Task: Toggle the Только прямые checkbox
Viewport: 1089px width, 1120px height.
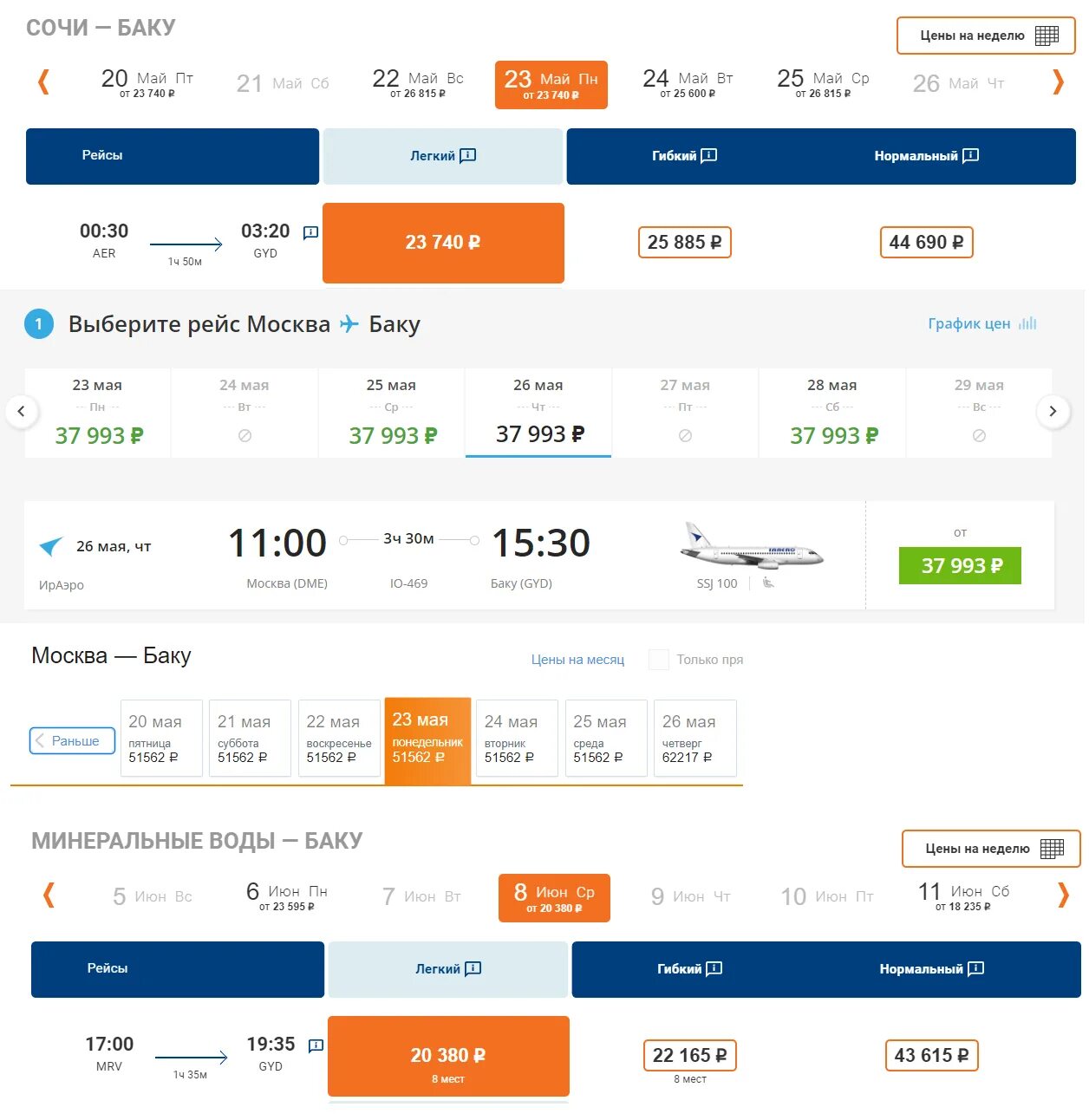Action: pyautogui.click(x=659, y=660)
